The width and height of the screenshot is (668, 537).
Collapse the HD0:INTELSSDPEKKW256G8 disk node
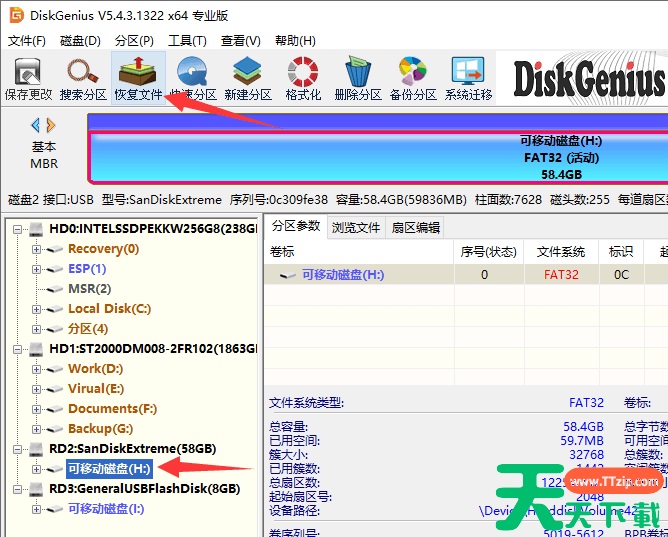18,229
